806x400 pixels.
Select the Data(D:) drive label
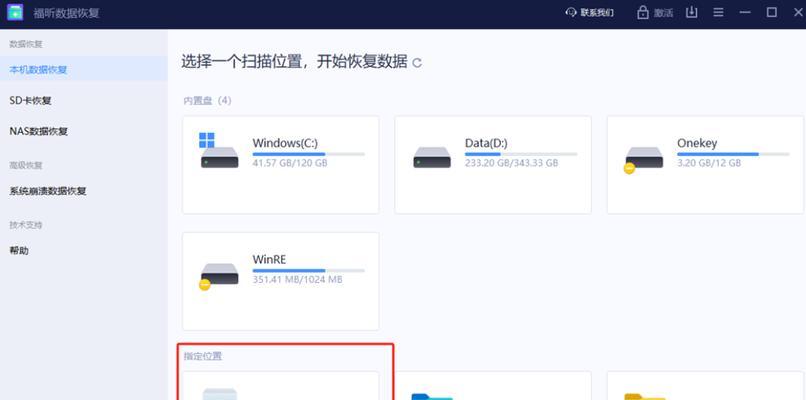point(486,143)
